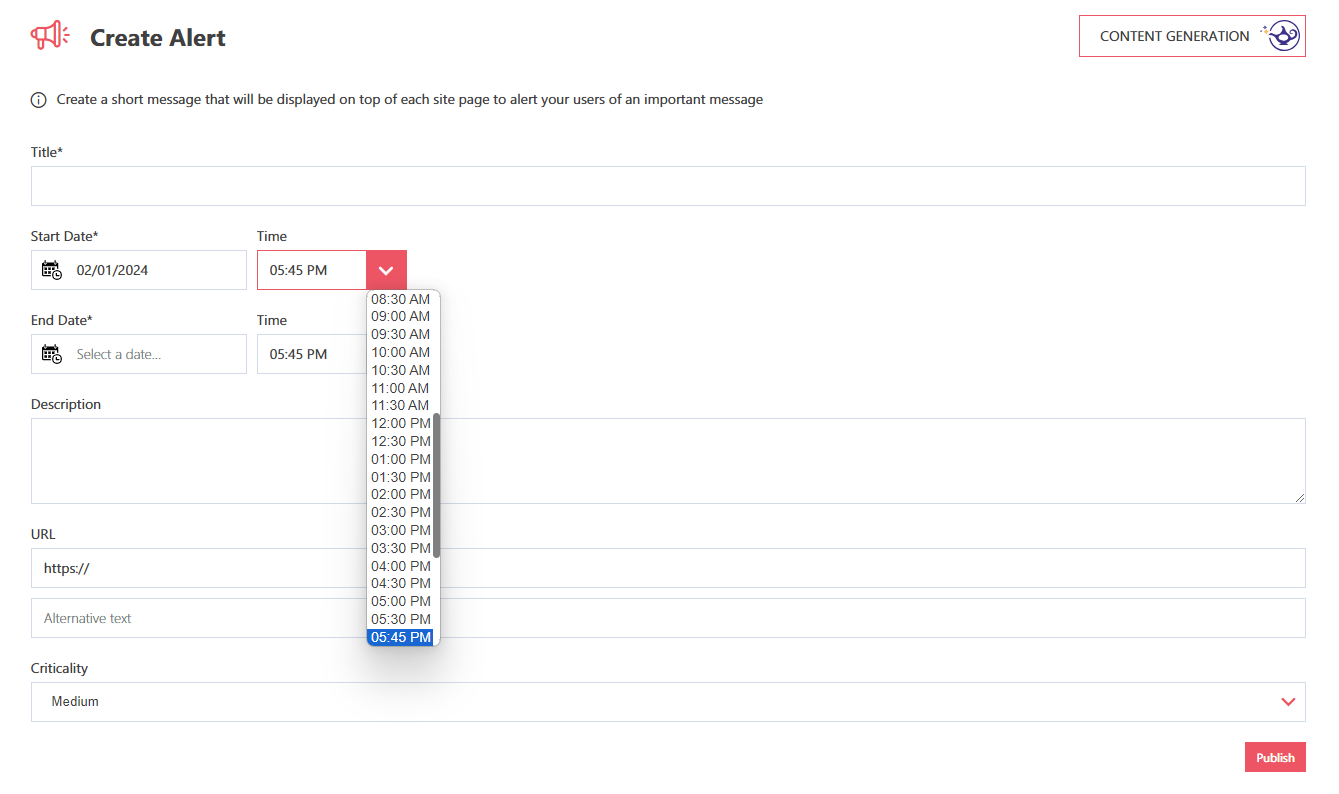Choose 01:00 PM option
The image size is (1339, 794).
400,459
